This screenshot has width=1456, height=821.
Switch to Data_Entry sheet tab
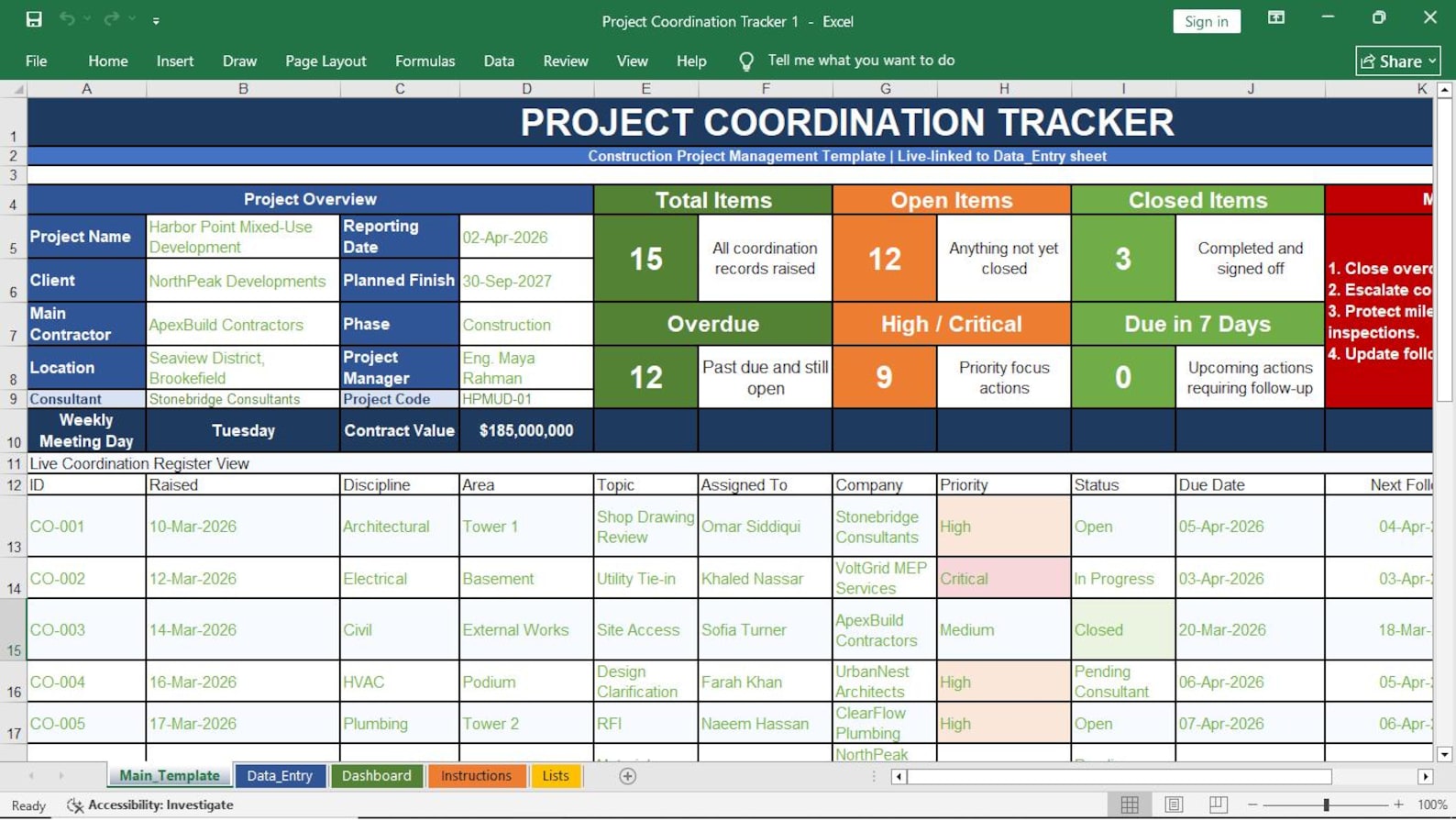pyautogui.click(x=280, y=776)
